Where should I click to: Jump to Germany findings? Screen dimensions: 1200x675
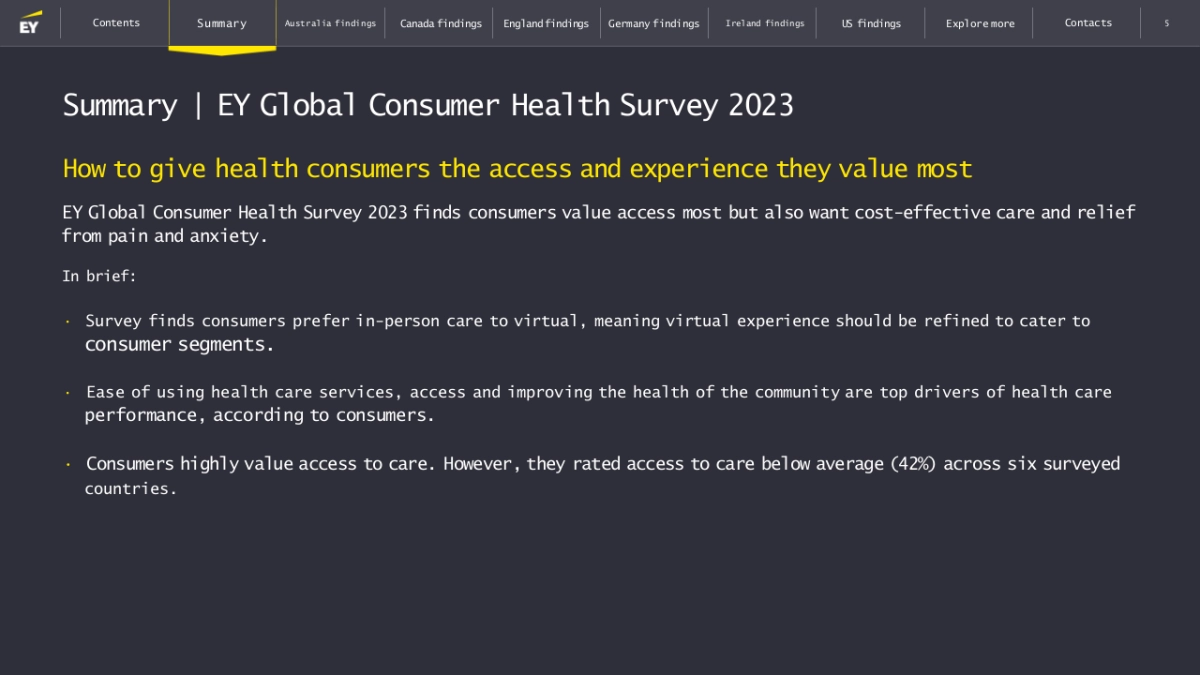(x=654, y=23)
